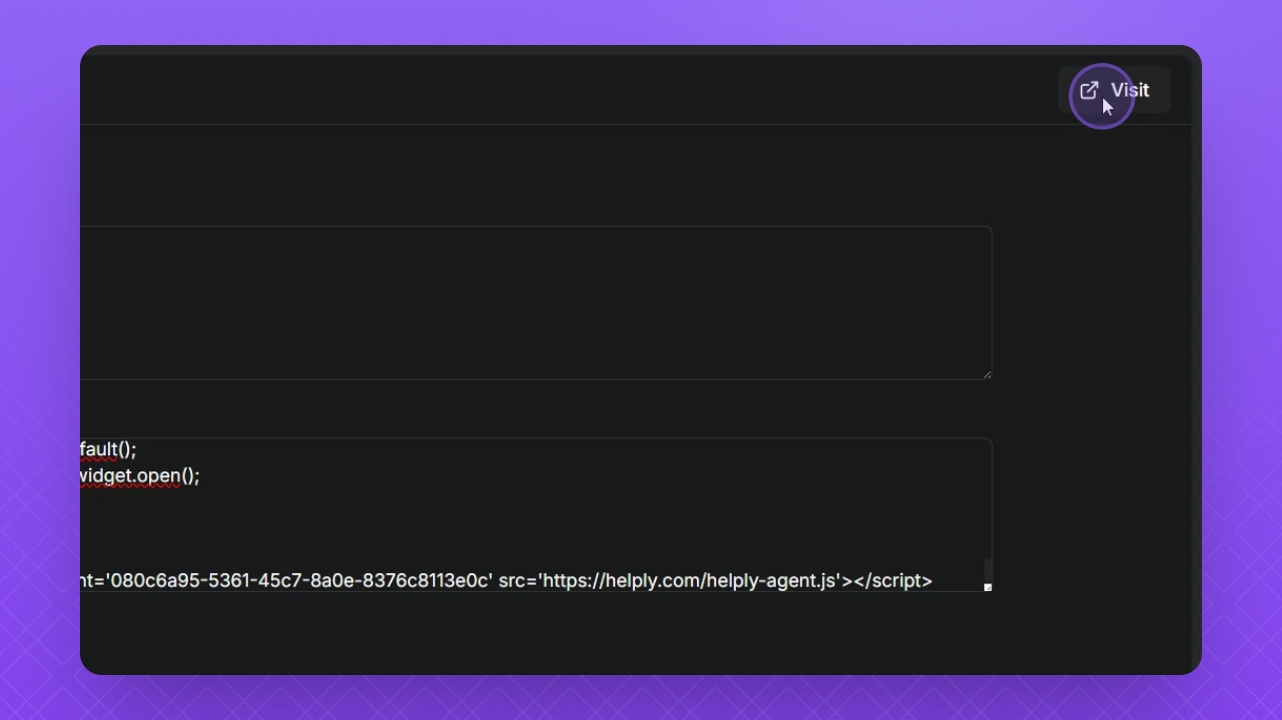The image size is (1282, 720).
Task: Click the helply-agent.js URL in the code
Action: (x=691, y=581)
